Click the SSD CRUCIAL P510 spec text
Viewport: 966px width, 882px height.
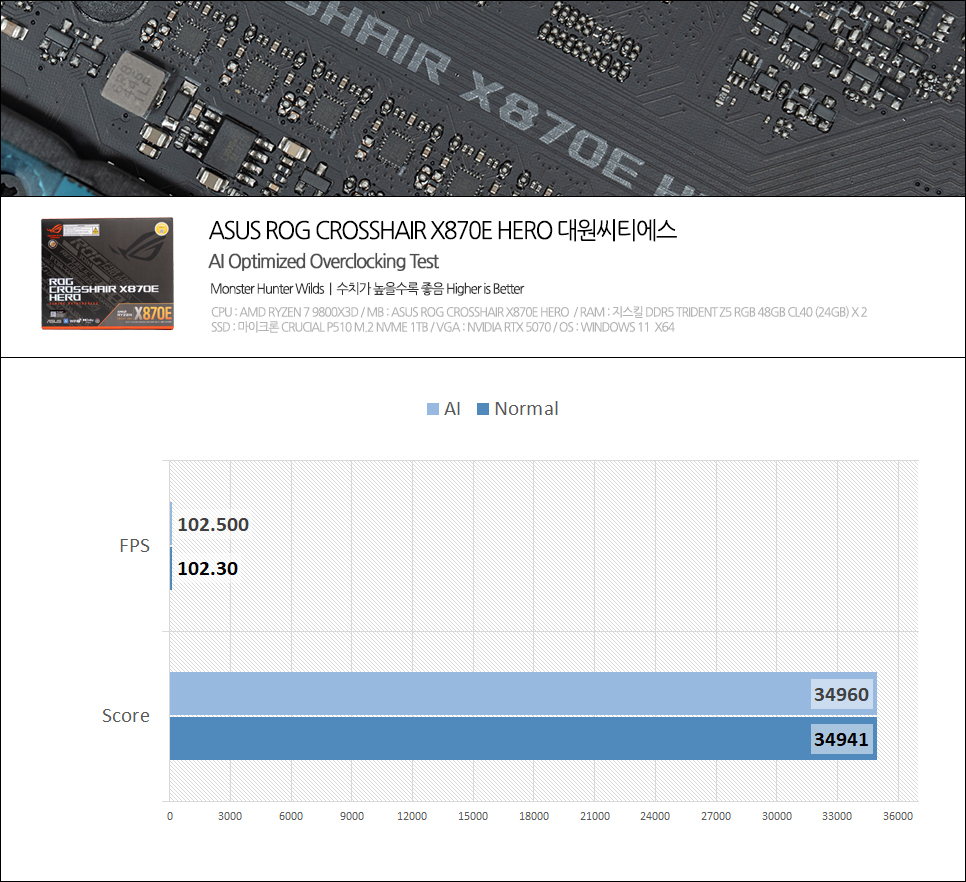(319, 327)
